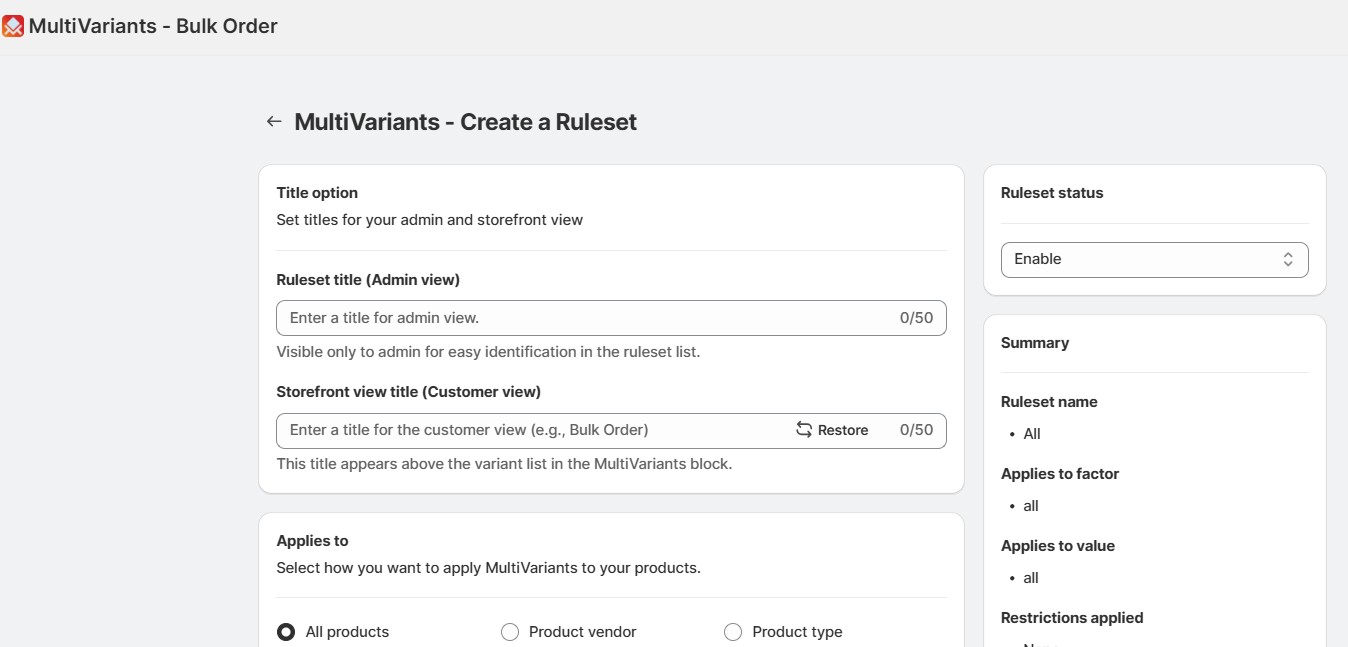Click the stepper chevrons on the Enable dropdown
1348x647 pixels.
point(1288,258)
